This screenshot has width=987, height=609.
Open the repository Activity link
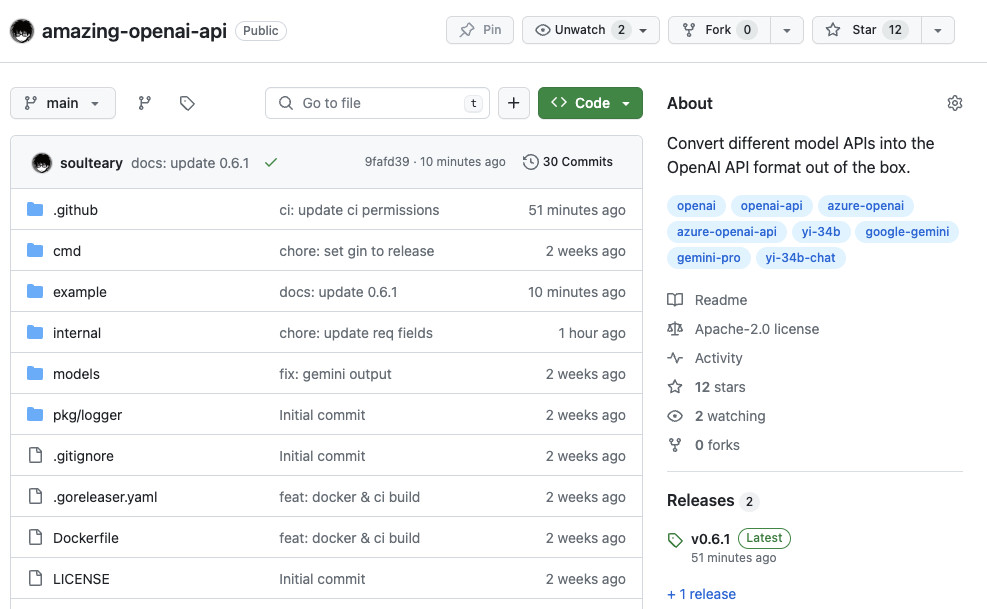[x=718, y=358]
